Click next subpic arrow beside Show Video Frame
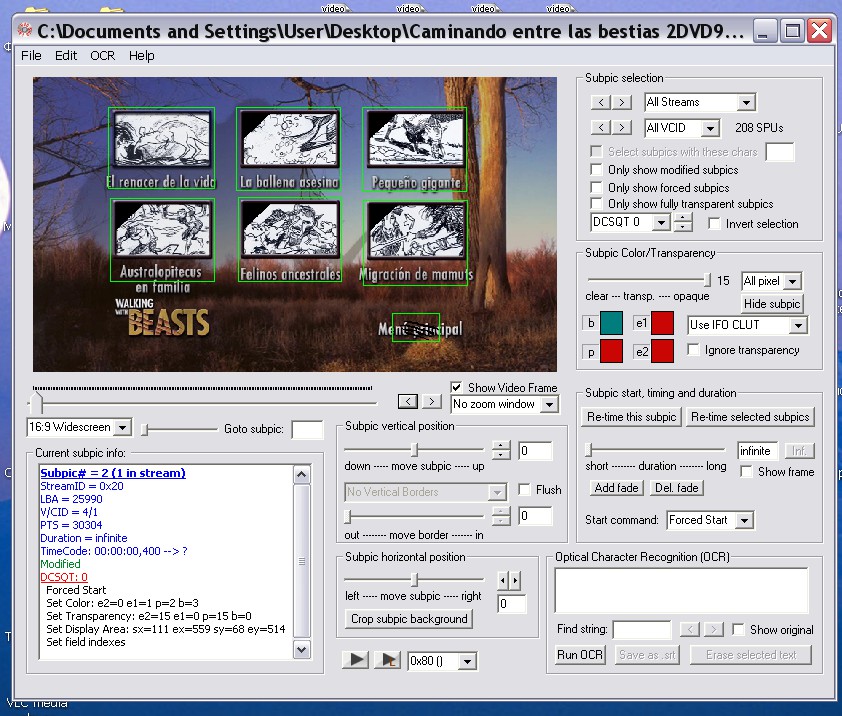Viewport: 842px width, 716px height. point(431,401)
